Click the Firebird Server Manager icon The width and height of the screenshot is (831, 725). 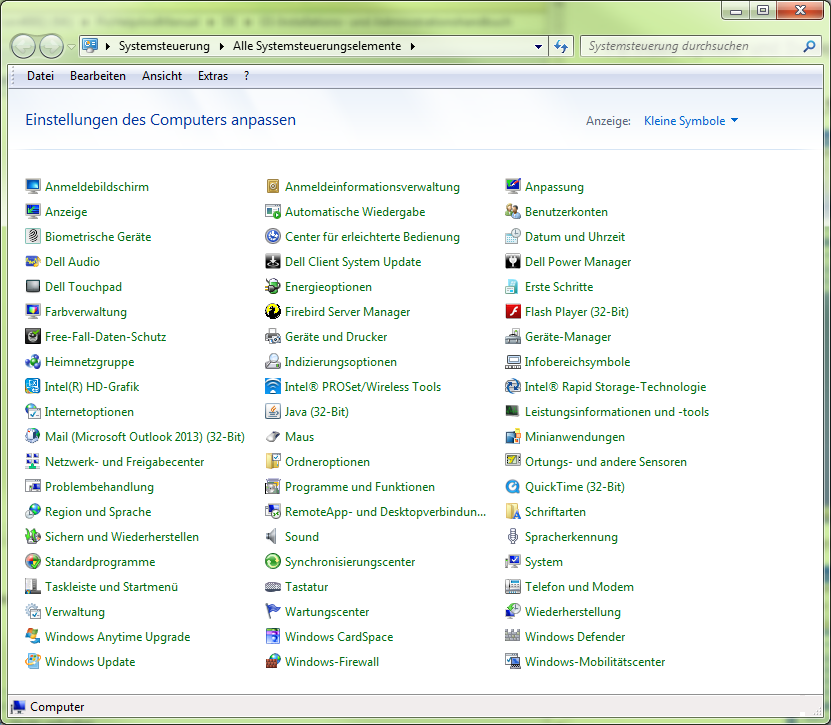(273, 311)
